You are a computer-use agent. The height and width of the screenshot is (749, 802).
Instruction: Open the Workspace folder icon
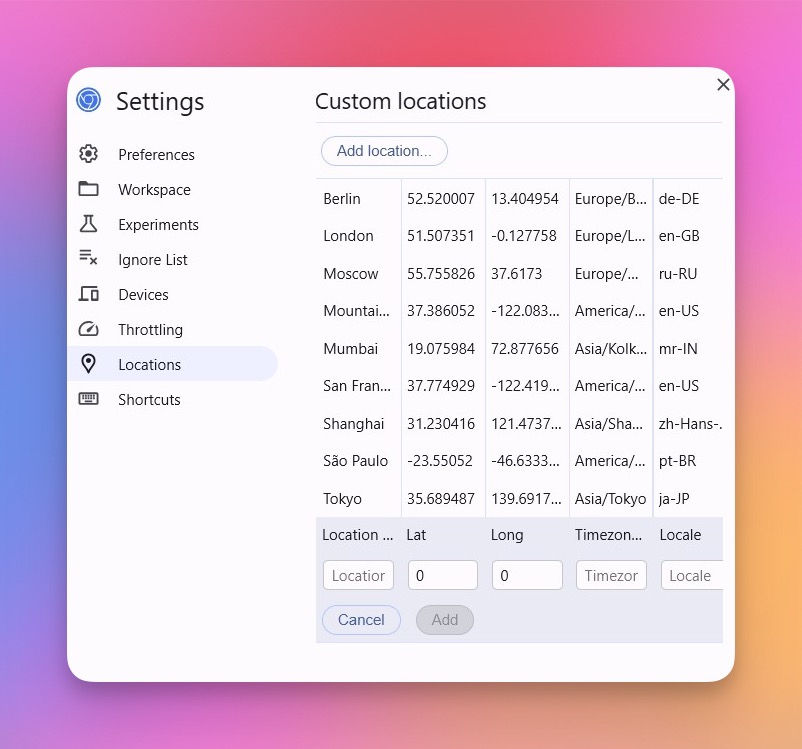pyautogui.click(x=88, y=189)
